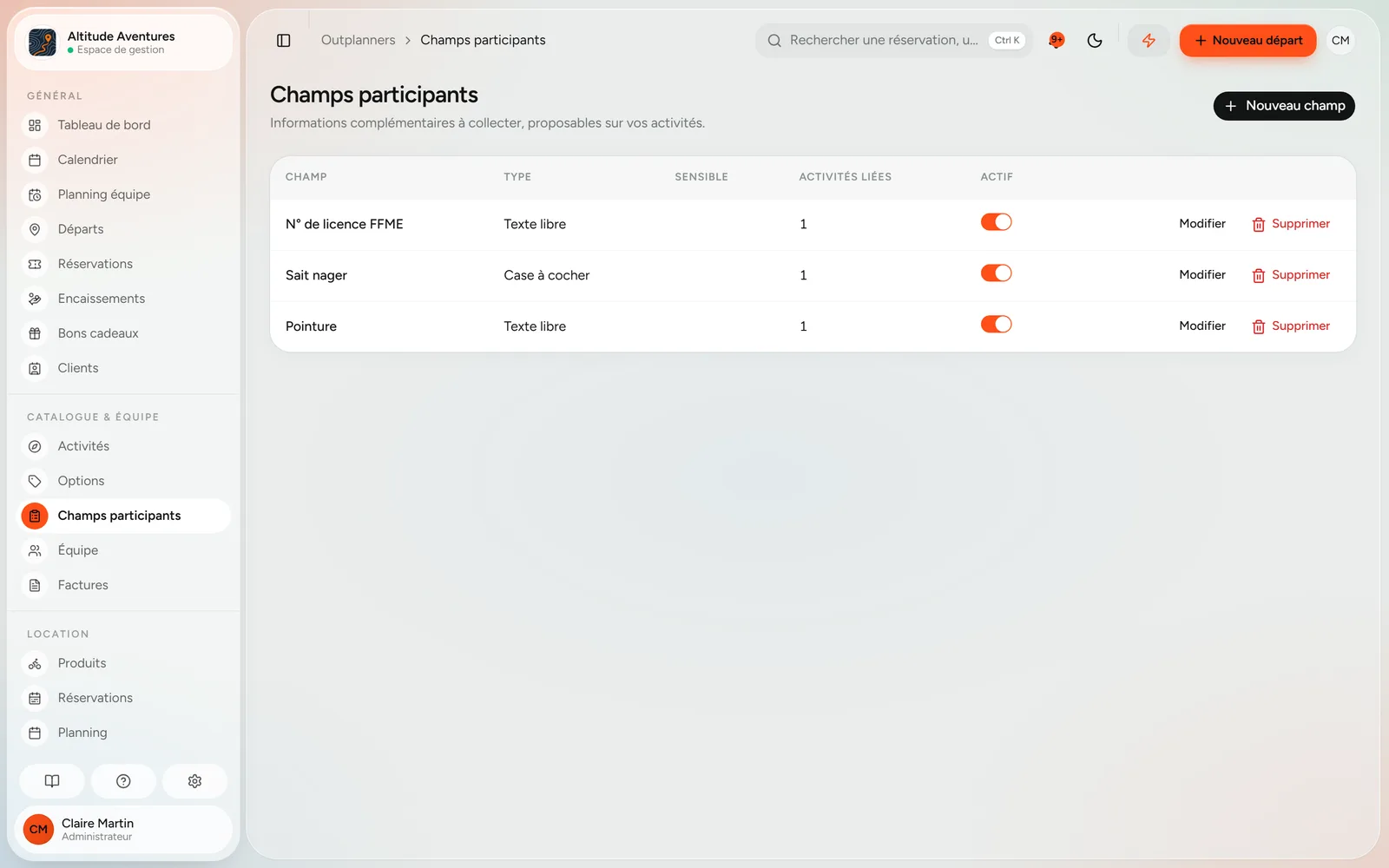This screenshot has height=868, width=1389.
Task: Open Planning équipe
Action: pyautogui.click(x=125, y=194)
